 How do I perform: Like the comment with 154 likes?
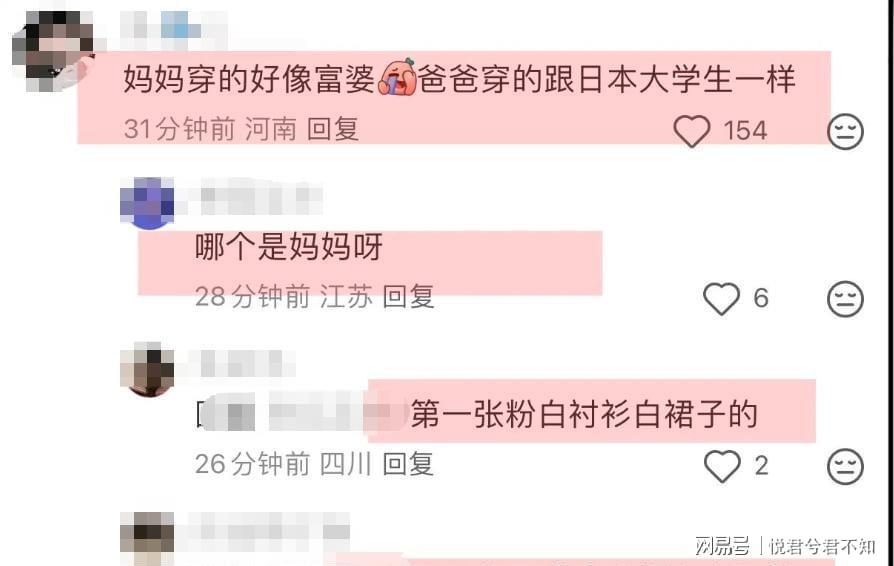[x=692, y=131]
